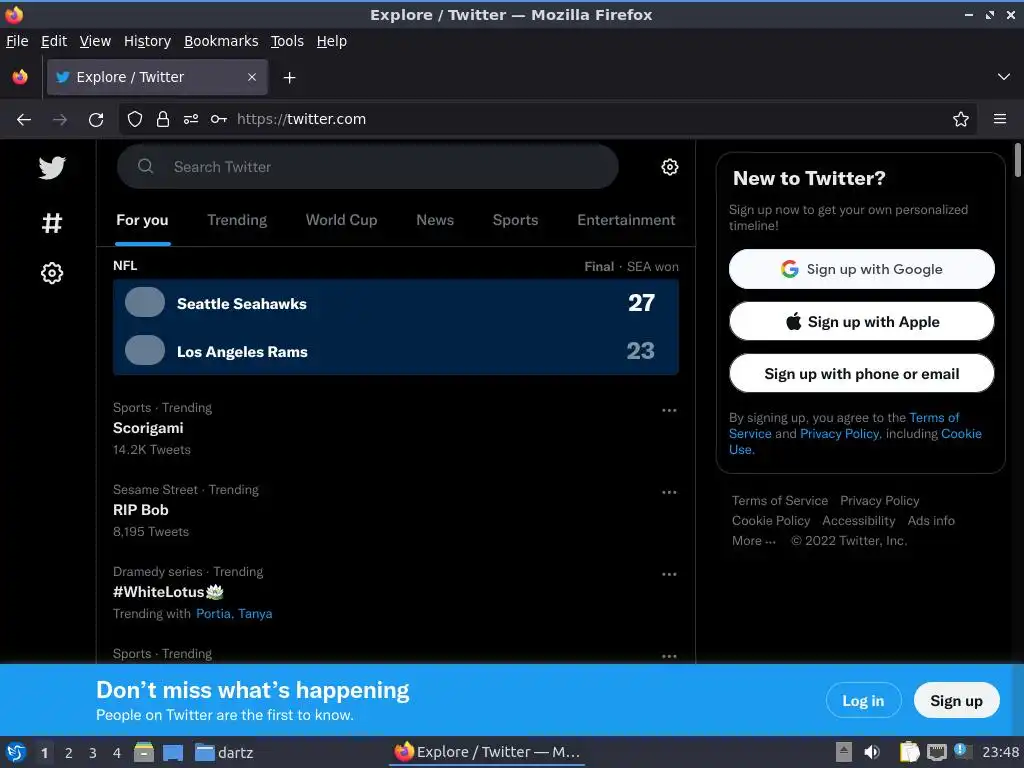1024x768 pixels.
Task: Click the page vertical scrollbar thumb
Action: (1017, 160)
